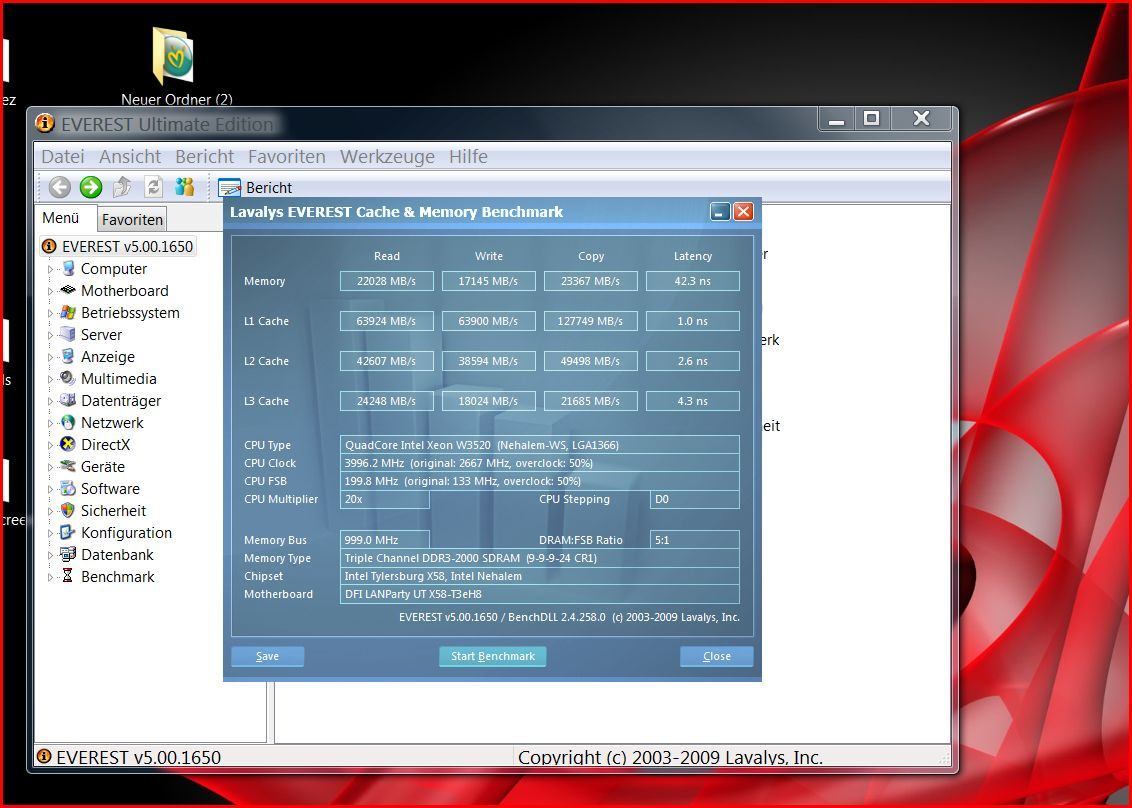
Task: Open the Hilfe menu
Action: (469, 157)
